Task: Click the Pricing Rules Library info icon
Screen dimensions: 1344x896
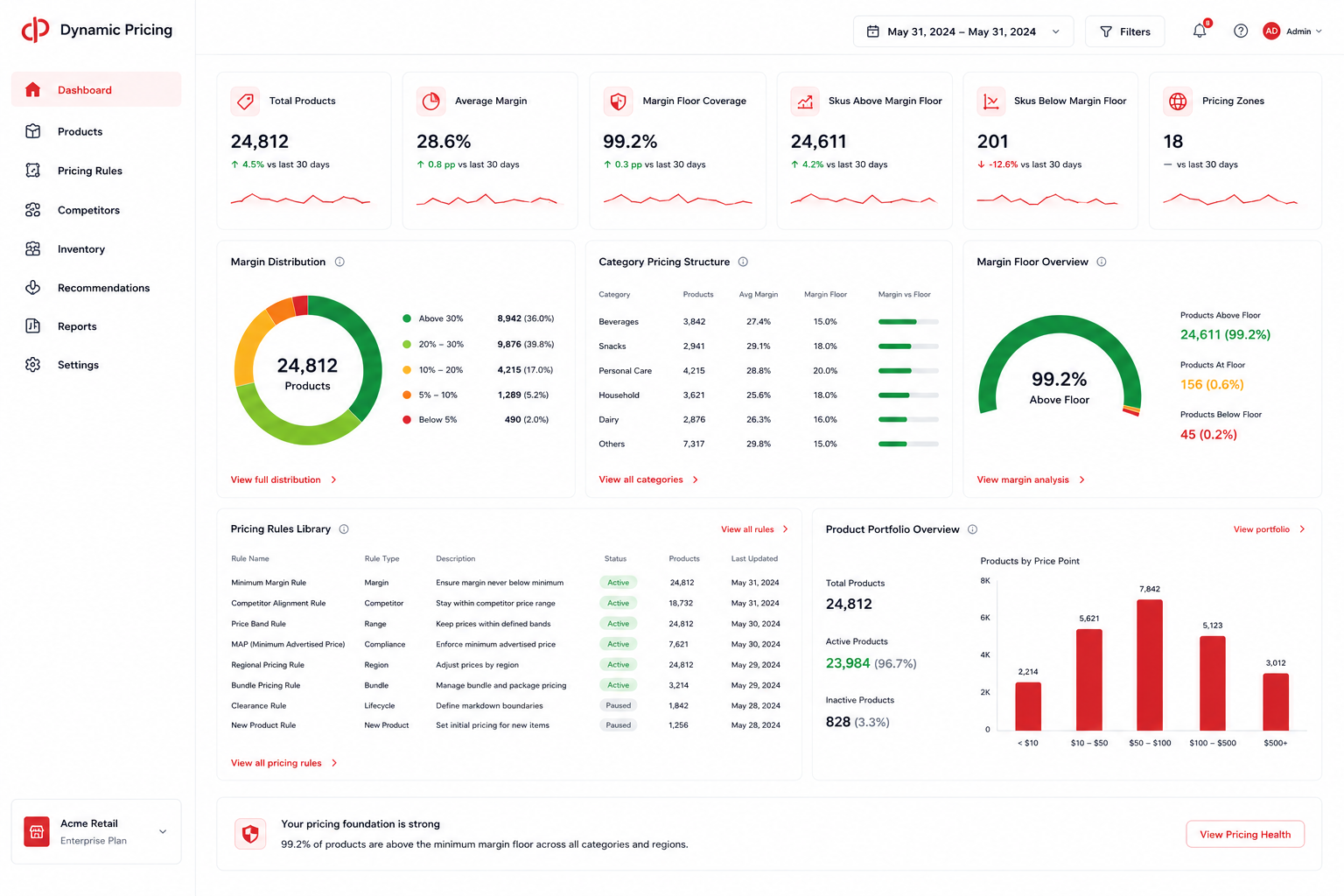Action: (x=344, y=528)
